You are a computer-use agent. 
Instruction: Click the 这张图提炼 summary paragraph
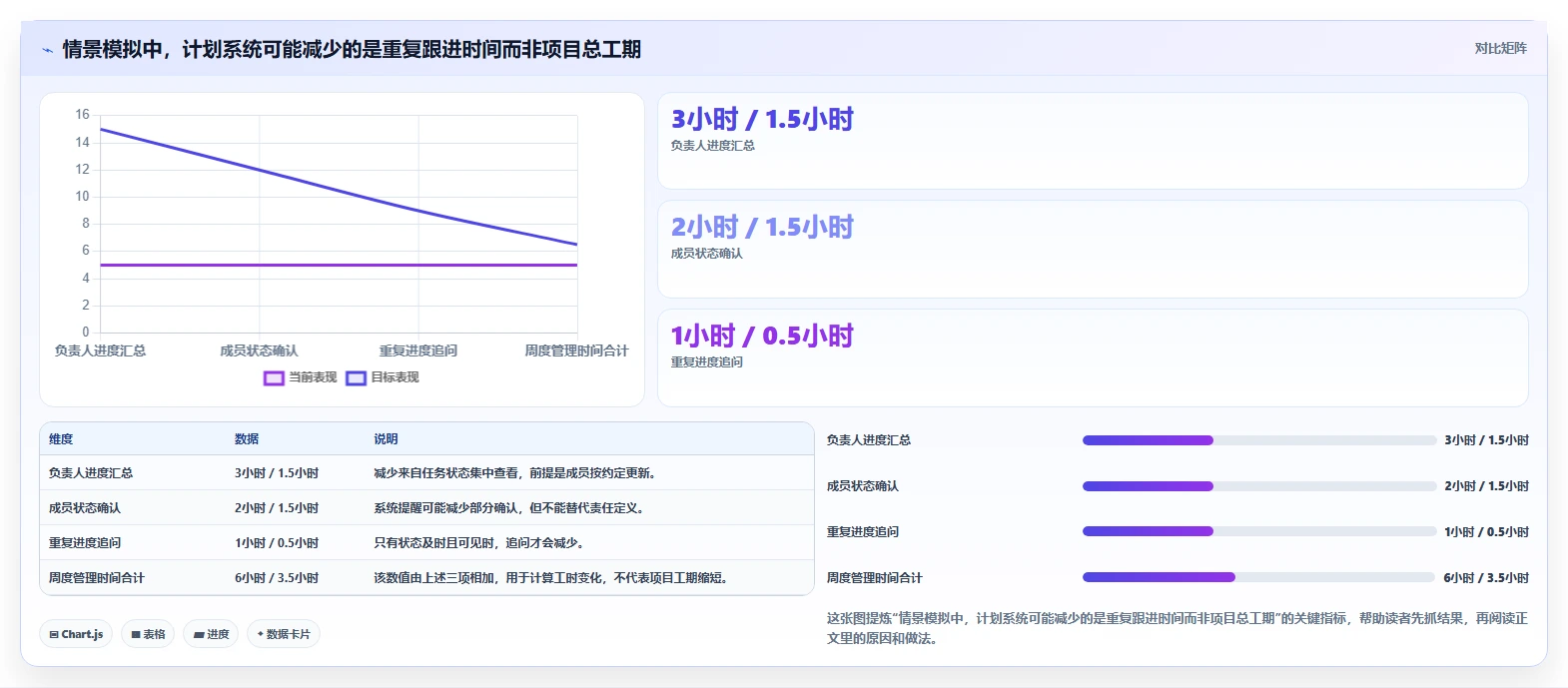point(1177,628)
